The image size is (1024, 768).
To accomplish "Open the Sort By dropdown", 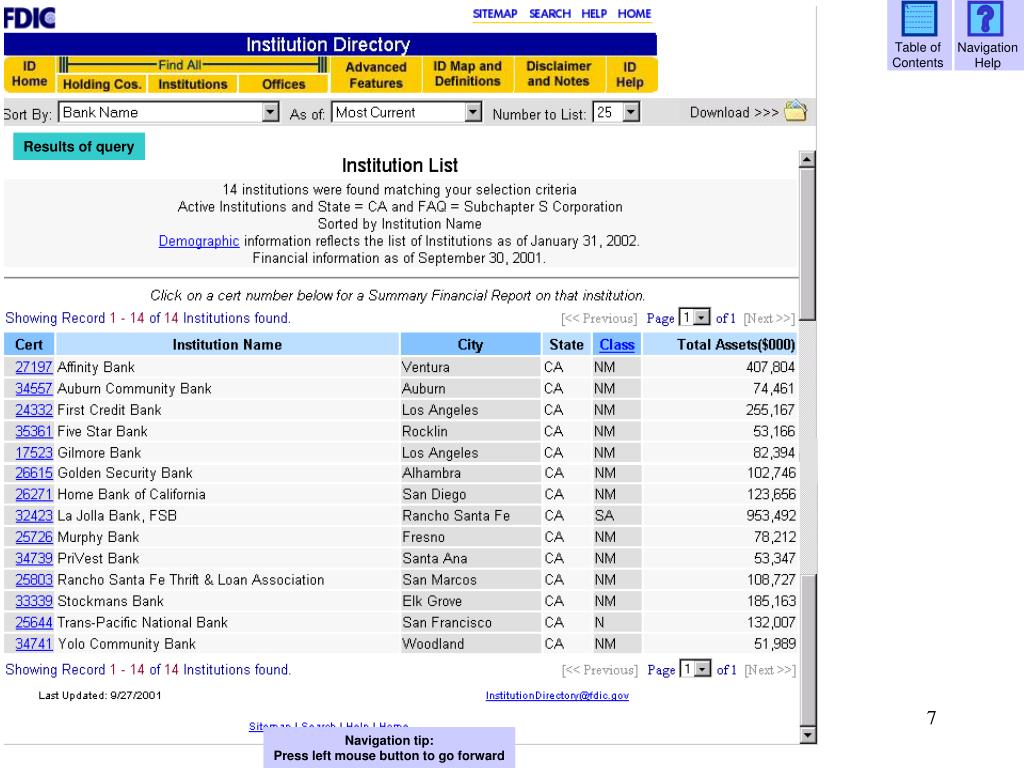I will click(270, 112).
